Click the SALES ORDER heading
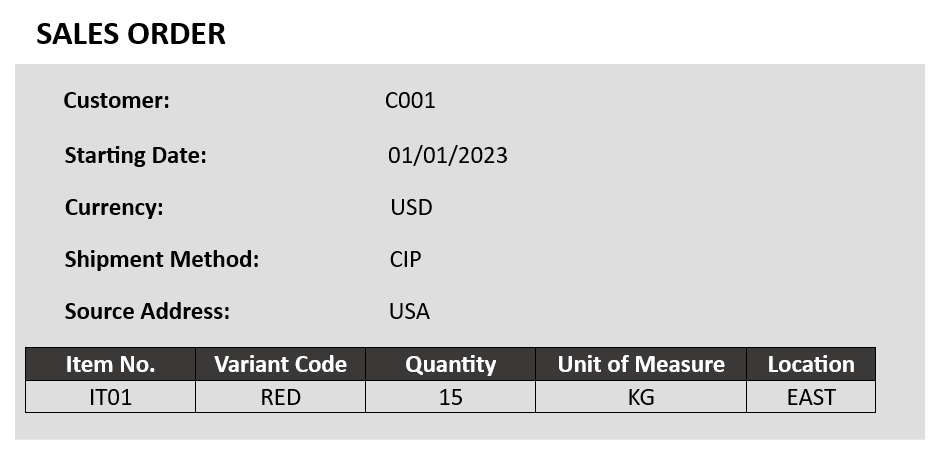Screen dimensions: 942x458 pos(131,34)
